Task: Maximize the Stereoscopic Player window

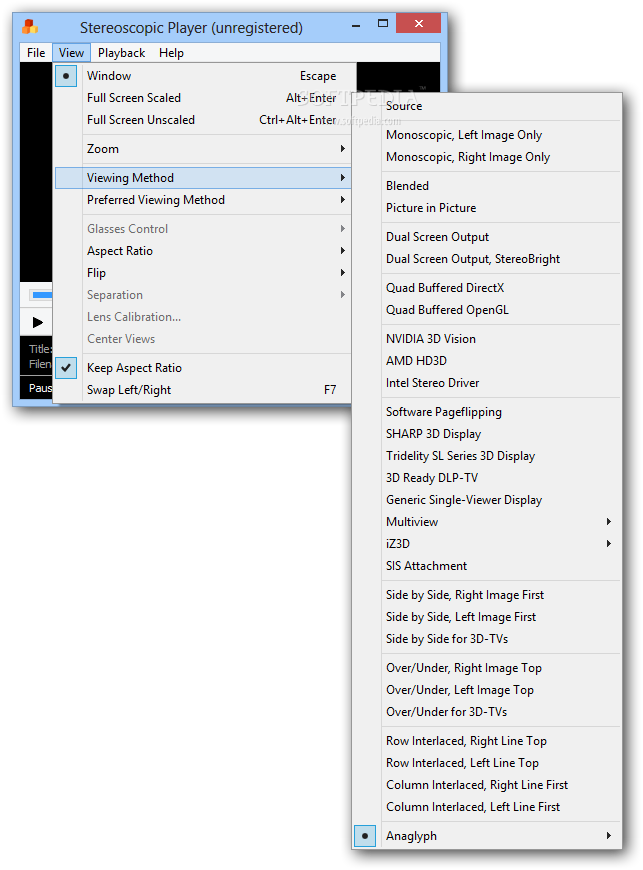Action: pos(383,24)
